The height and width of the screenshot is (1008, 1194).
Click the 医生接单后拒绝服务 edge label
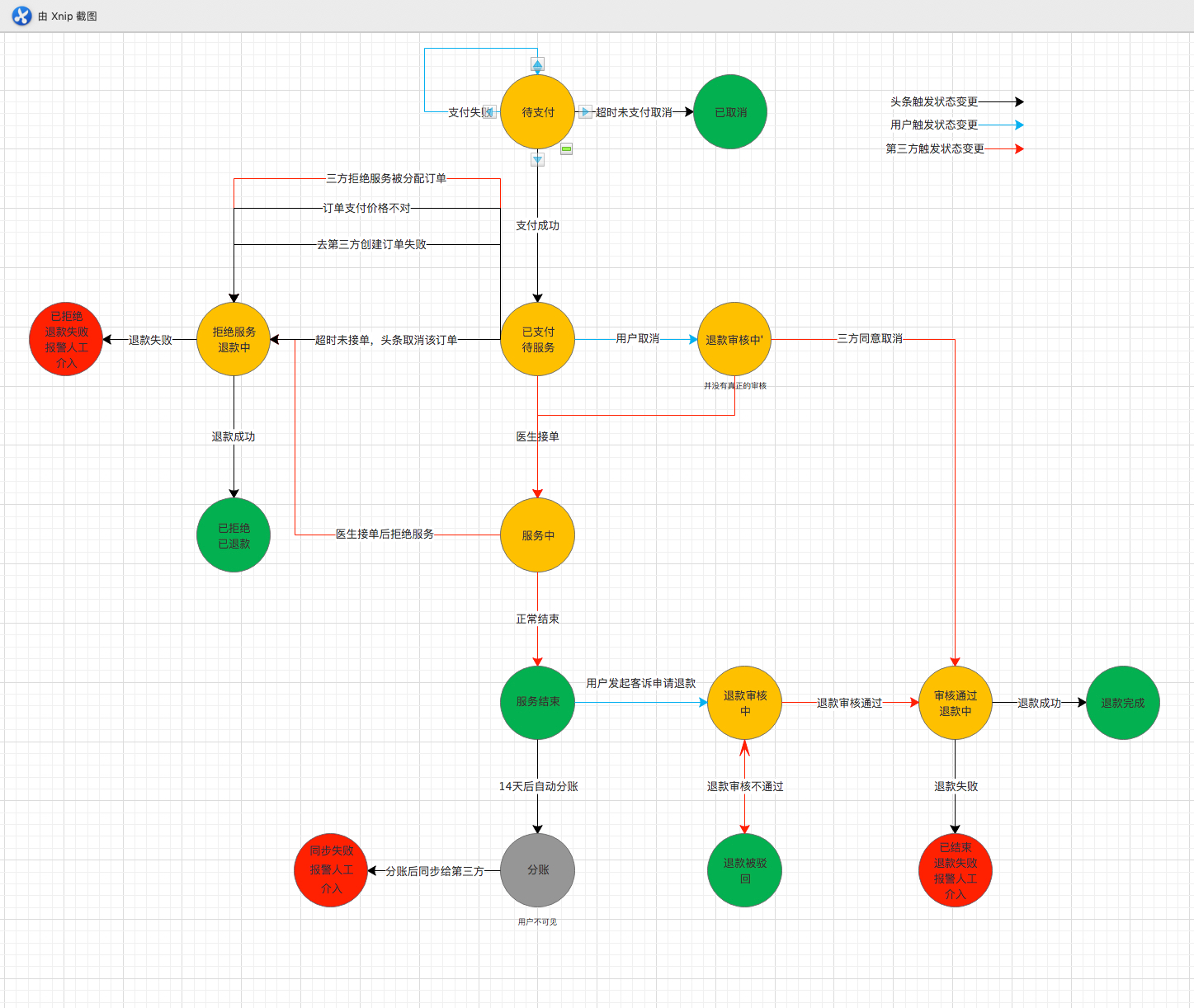click(385, 534)
